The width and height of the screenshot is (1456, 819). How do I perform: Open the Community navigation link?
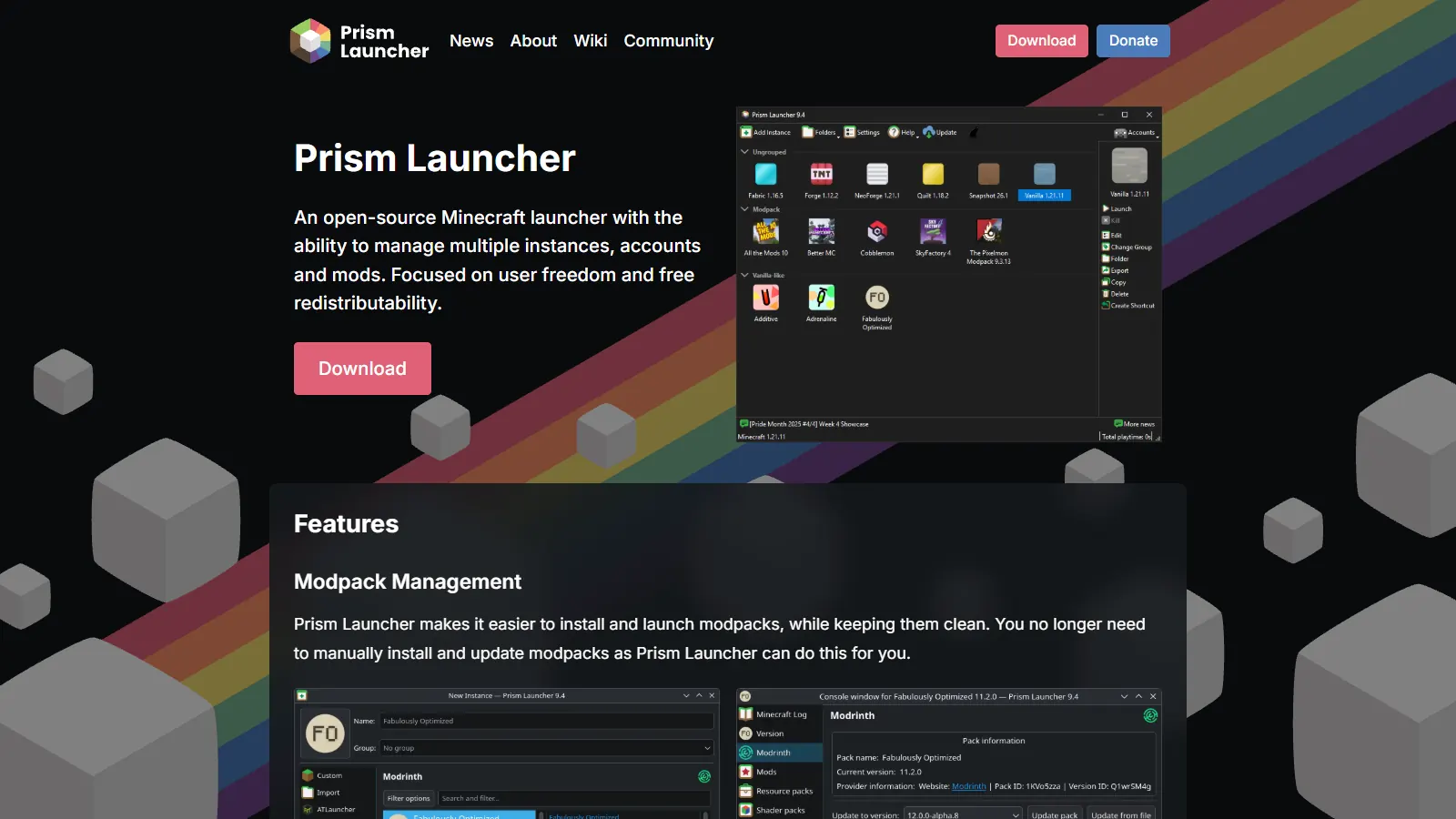pos(669,41)
